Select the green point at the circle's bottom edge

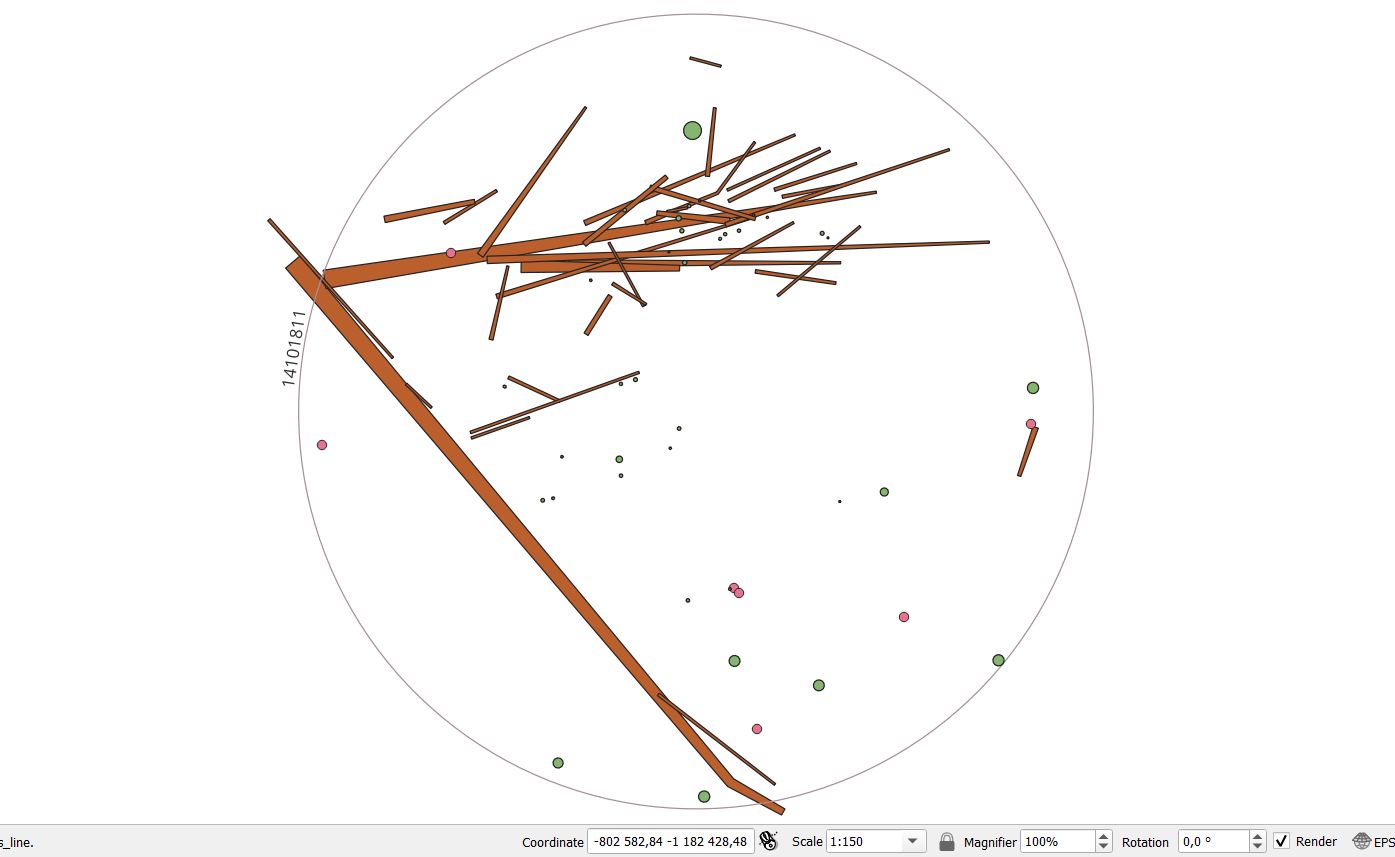pyautogui.click(x=704, y=796)
